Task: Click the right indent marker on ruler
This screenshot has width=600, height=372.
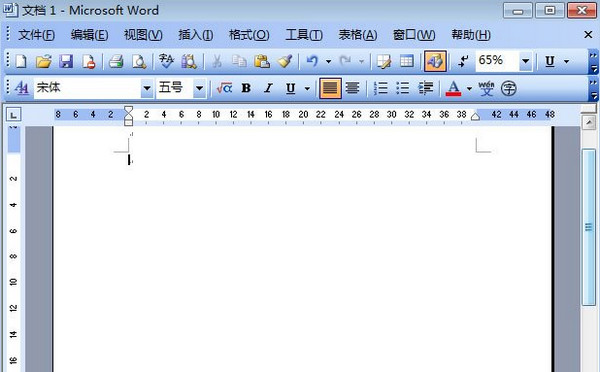Action: 475,116
